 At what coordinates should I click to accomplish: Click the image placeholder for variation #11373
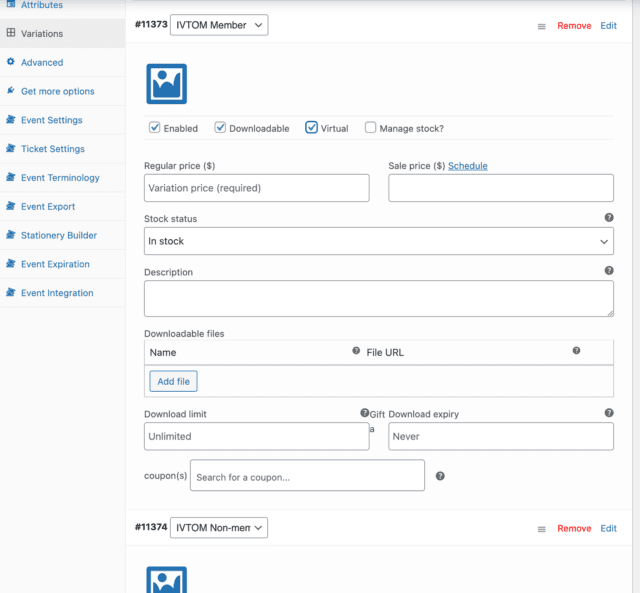166,84
